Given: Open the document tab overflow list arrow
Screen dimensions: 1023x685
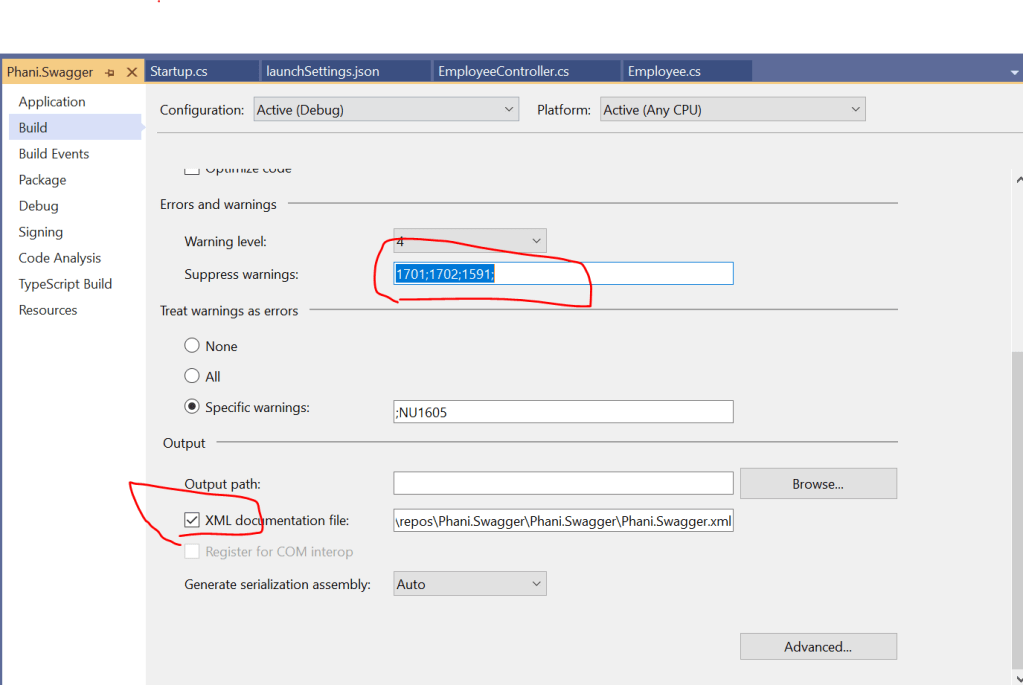Looking at the screenshot, I should click(1012, 72).
